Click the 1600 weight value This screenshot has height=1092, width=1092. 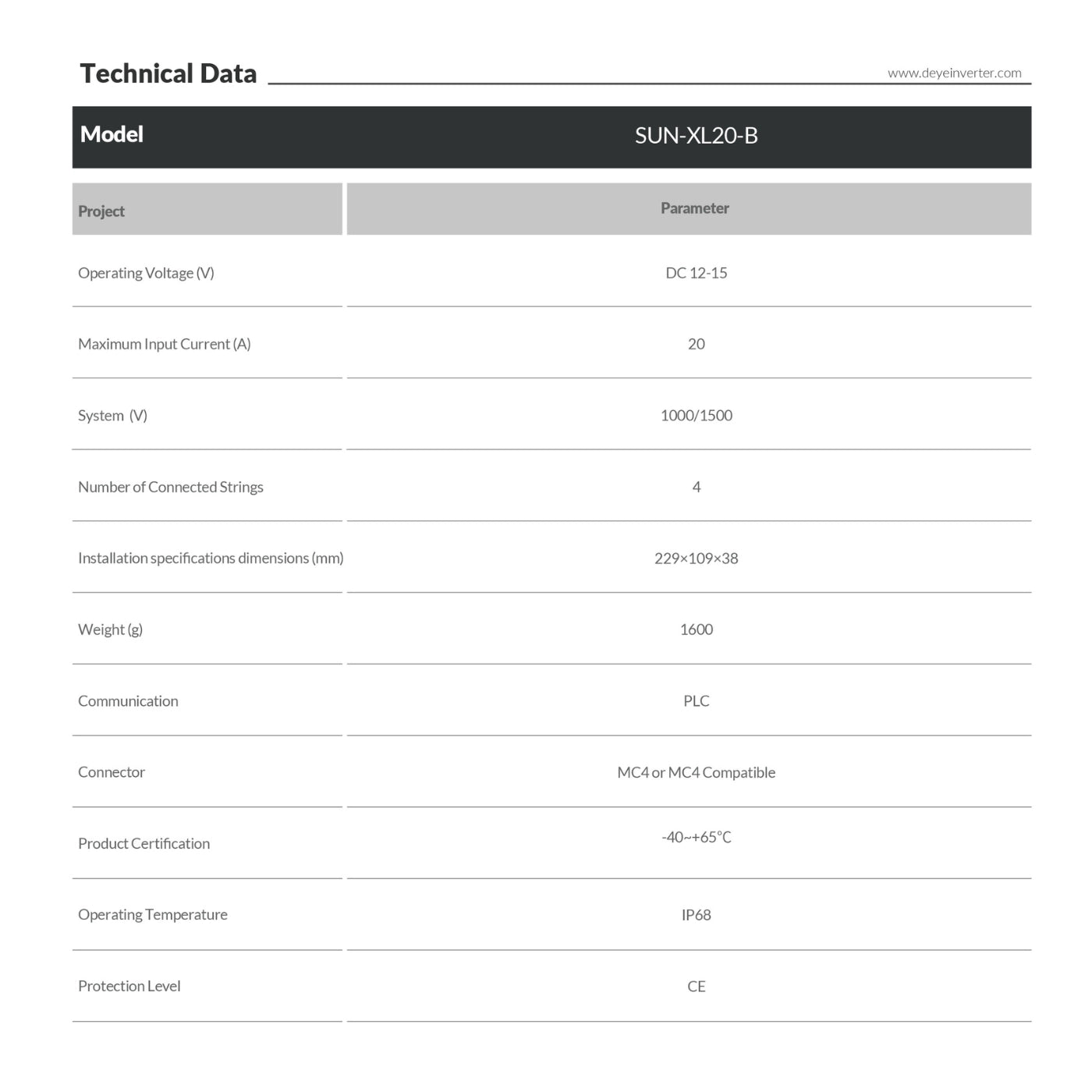click(696, 629)
